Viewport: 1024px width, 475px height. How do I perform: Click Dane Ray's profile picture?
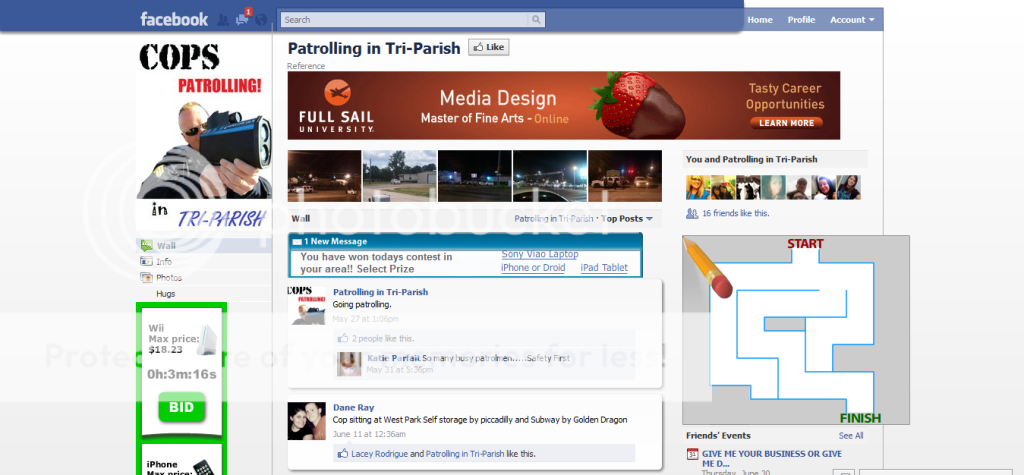click(306, 421)
